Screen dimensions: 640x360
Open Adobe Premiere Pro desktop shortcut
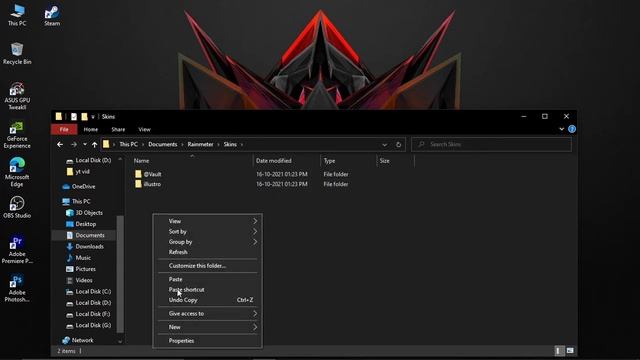click(x=17, y=249)
